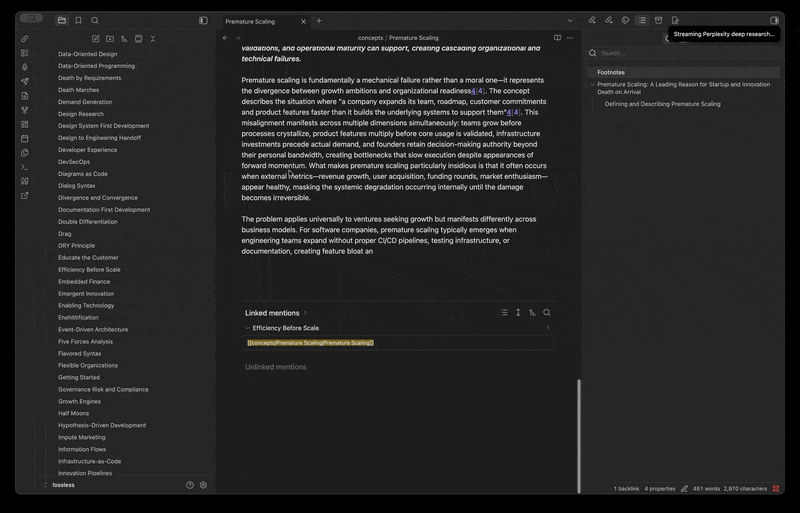
Task: Toggle the left sidebar collapse
Action: 203,20
